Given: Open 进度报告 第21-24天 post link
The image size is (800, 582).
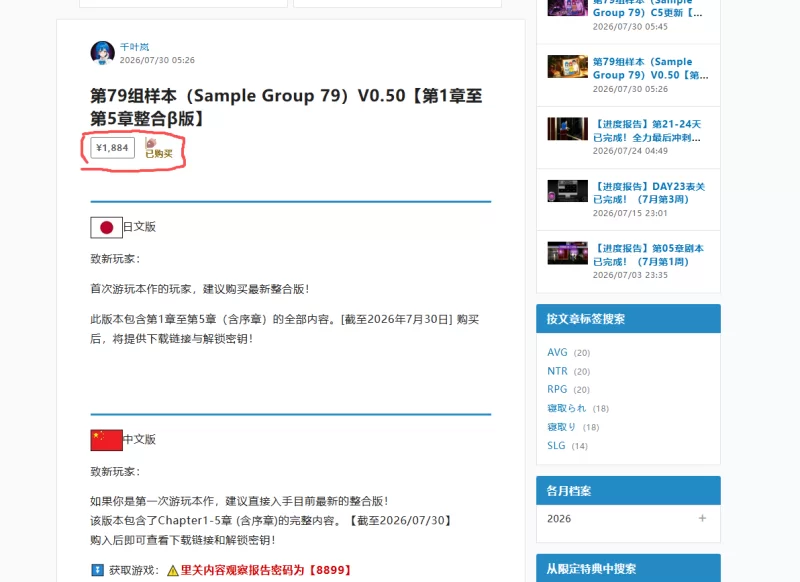Looking at the screenshot, I should click(647, 131).
